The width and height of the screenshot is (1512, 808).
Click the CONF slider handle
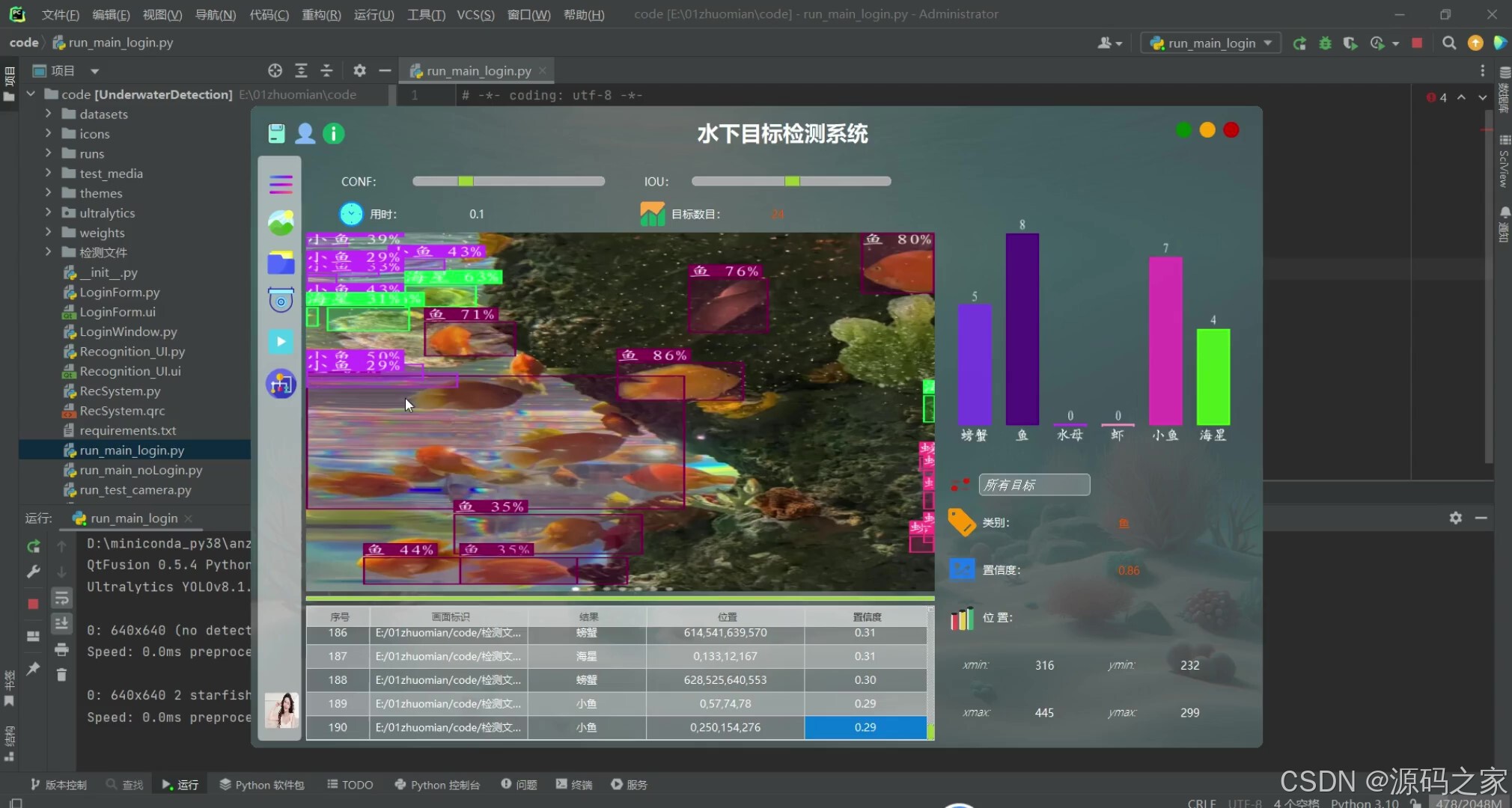coord(466,181)
